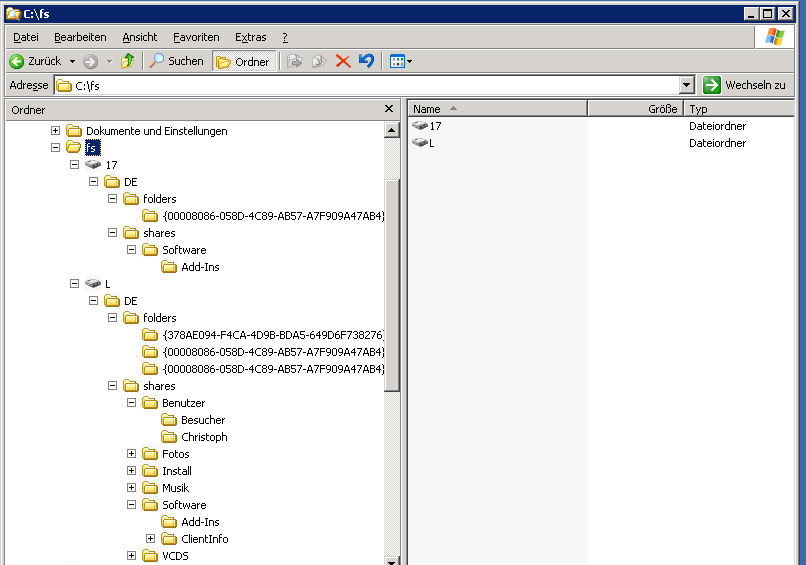Sort by the Name column header

pos(498,109)
